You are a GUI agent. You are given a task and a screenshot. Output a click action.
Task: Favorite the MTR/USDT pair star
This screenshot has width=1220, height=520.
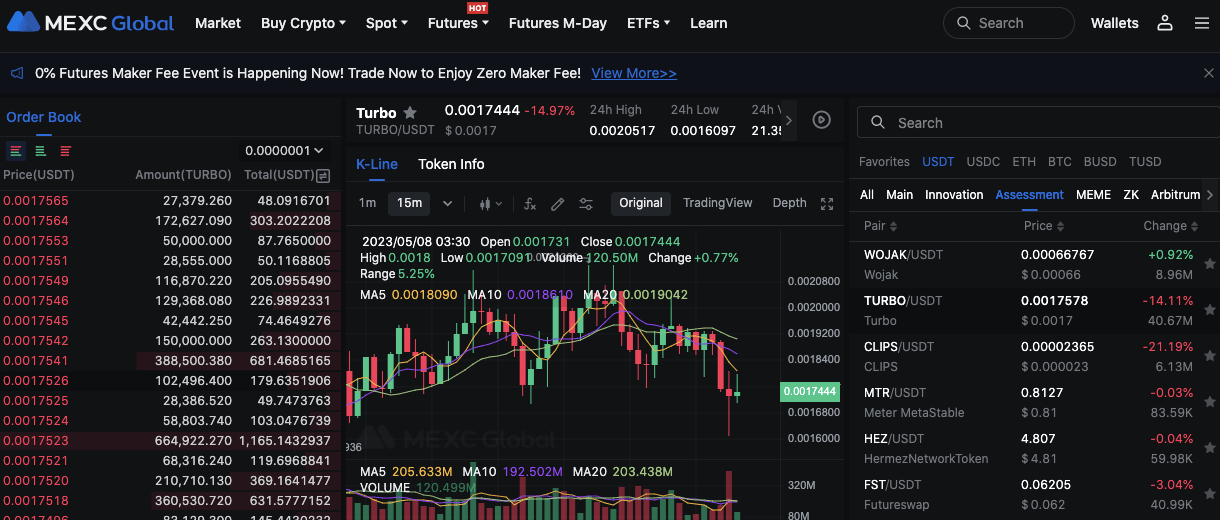1210,403
